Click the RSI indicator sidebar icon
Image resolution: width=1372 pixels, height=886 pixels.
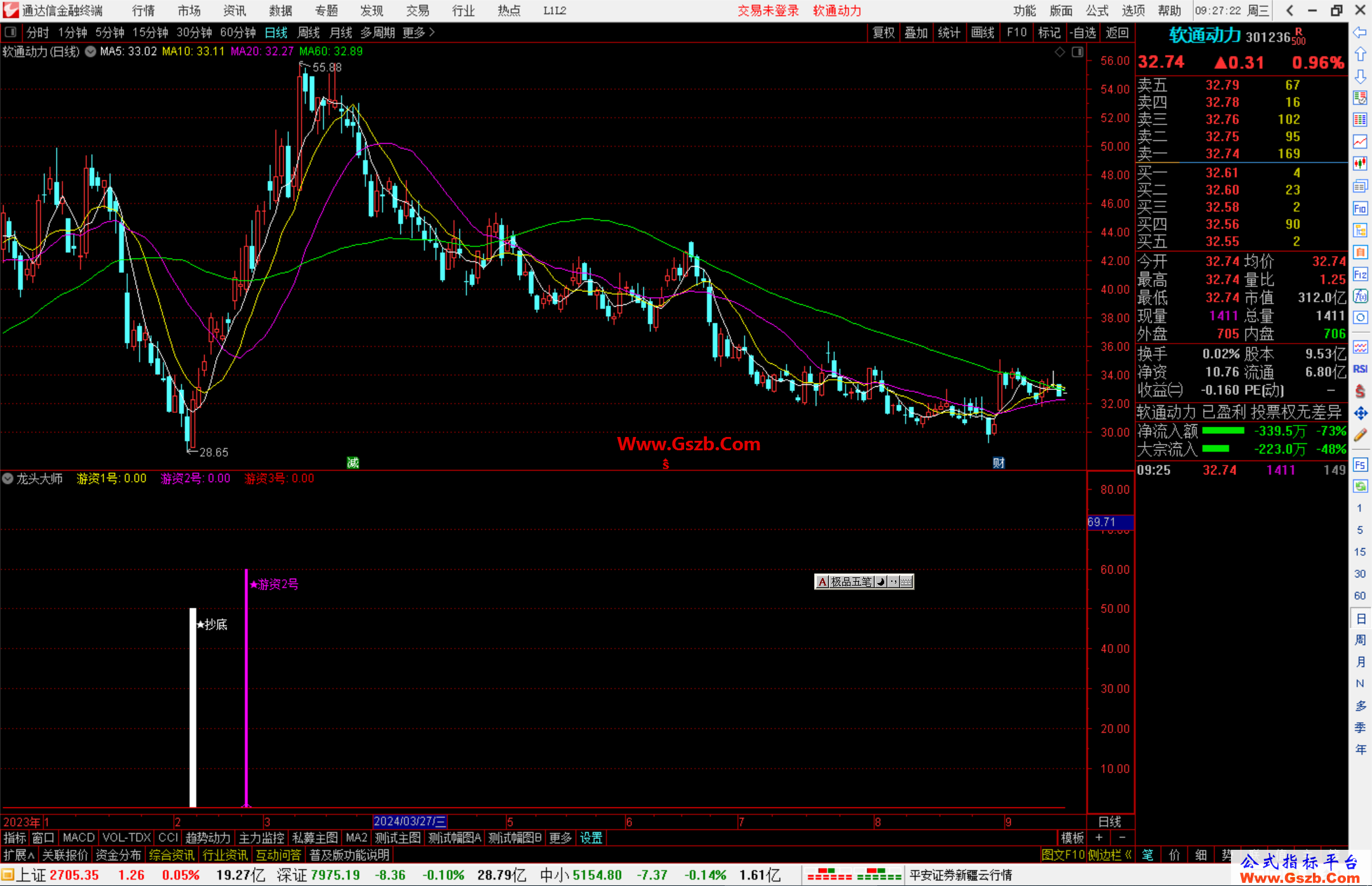tap(1360, 369)
